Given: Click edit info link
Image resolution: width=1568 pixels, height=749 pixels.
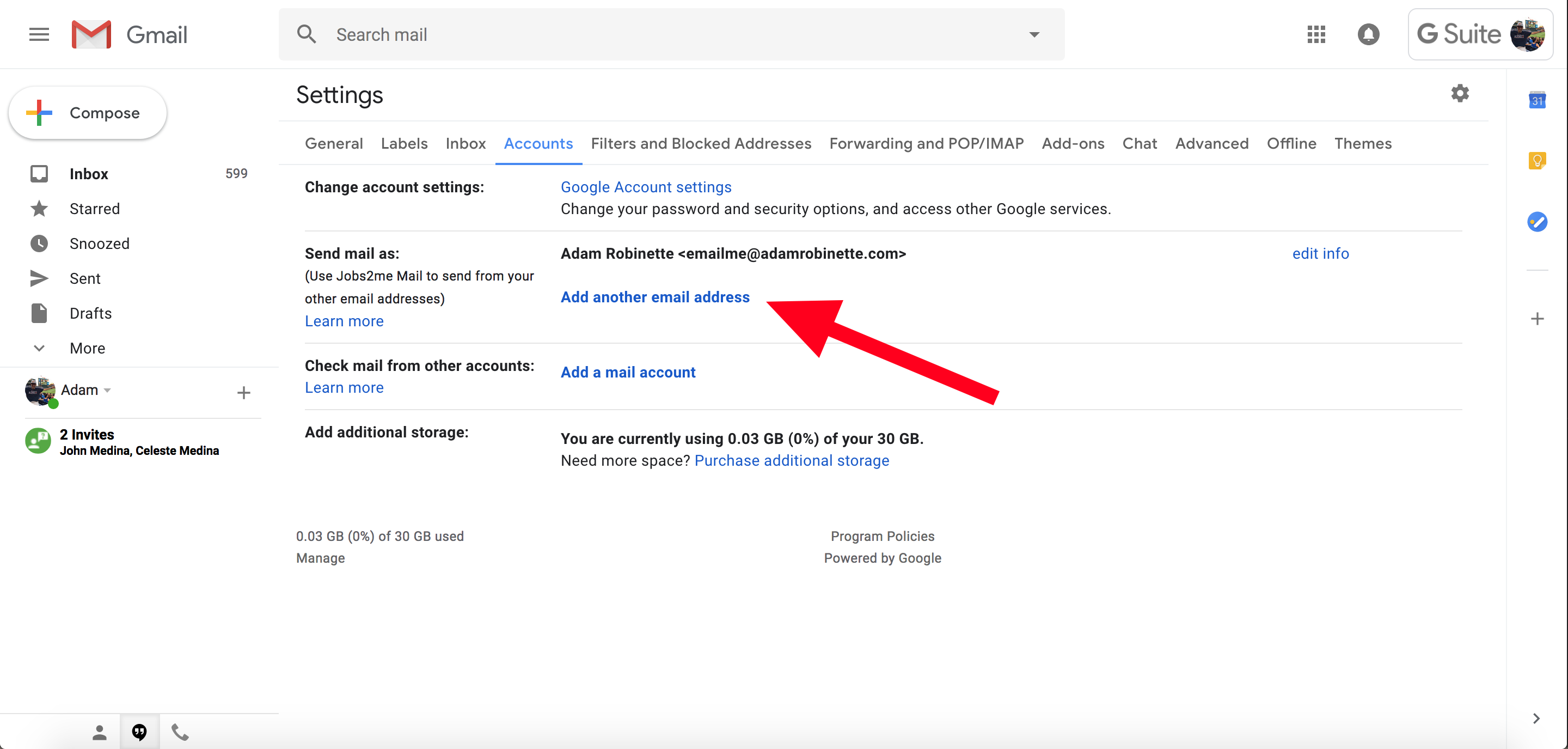Looking at the screenshot, I should [1320, 253].
